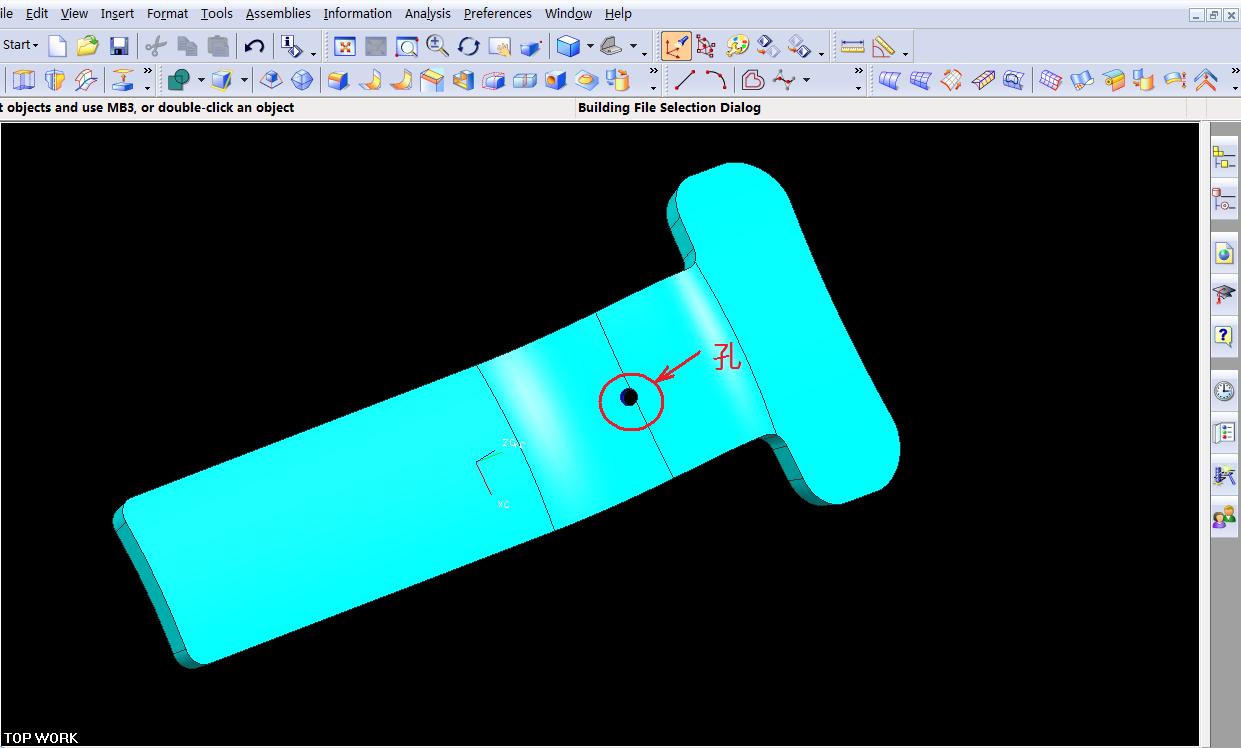1241x748 pixels.
Task: Click the Arc curve tool
Action: click(715, 80)
